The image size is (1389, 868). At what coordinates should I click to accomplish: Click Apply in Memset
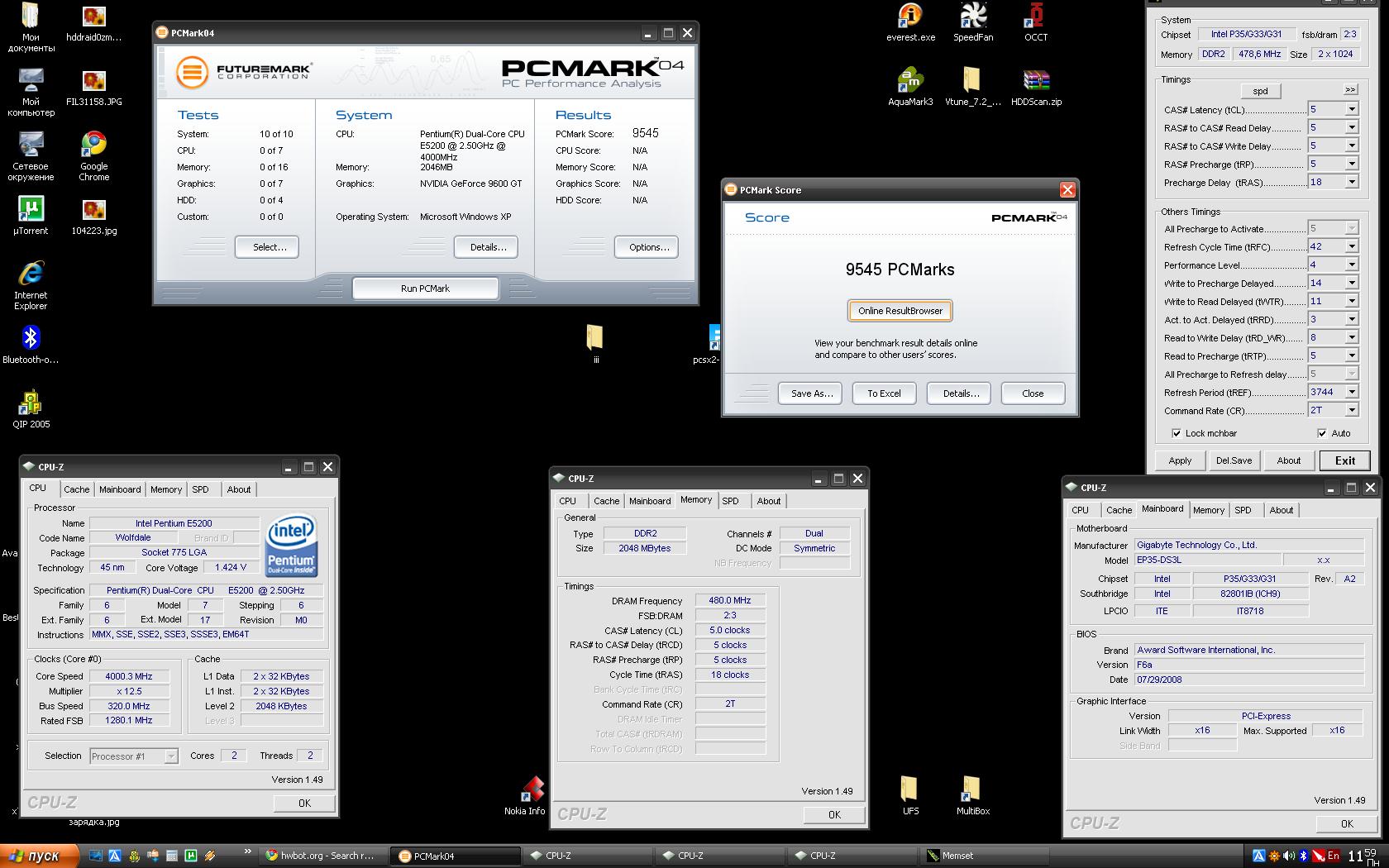coord(1180,460)
